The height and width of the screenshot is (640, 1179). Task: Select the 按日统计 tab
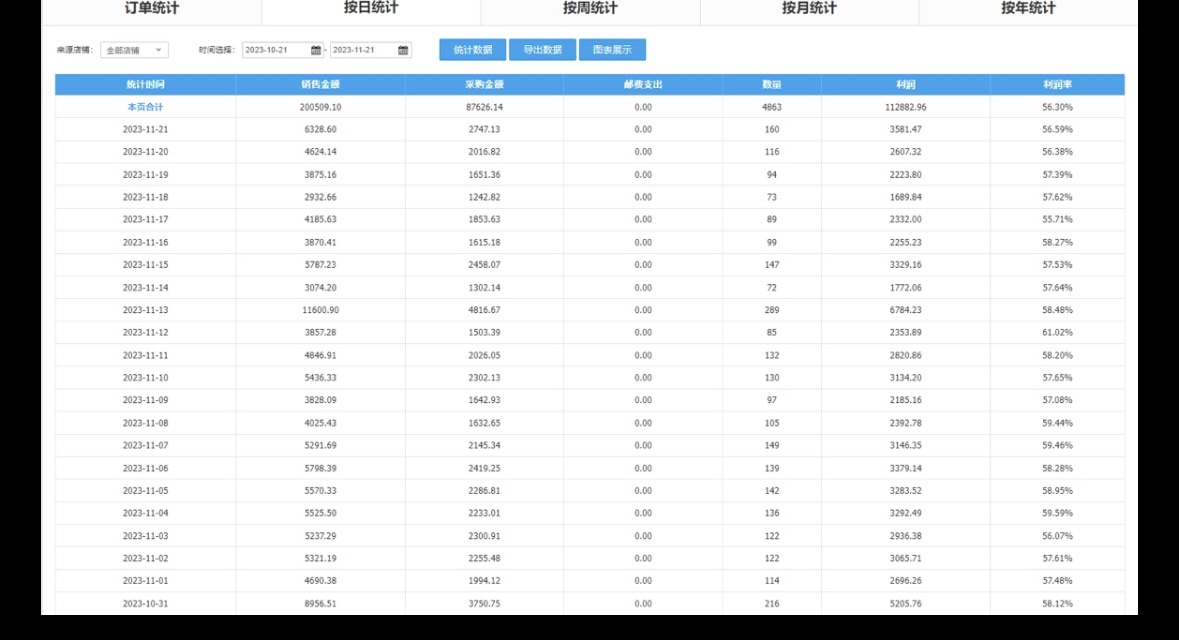[369, 10]
